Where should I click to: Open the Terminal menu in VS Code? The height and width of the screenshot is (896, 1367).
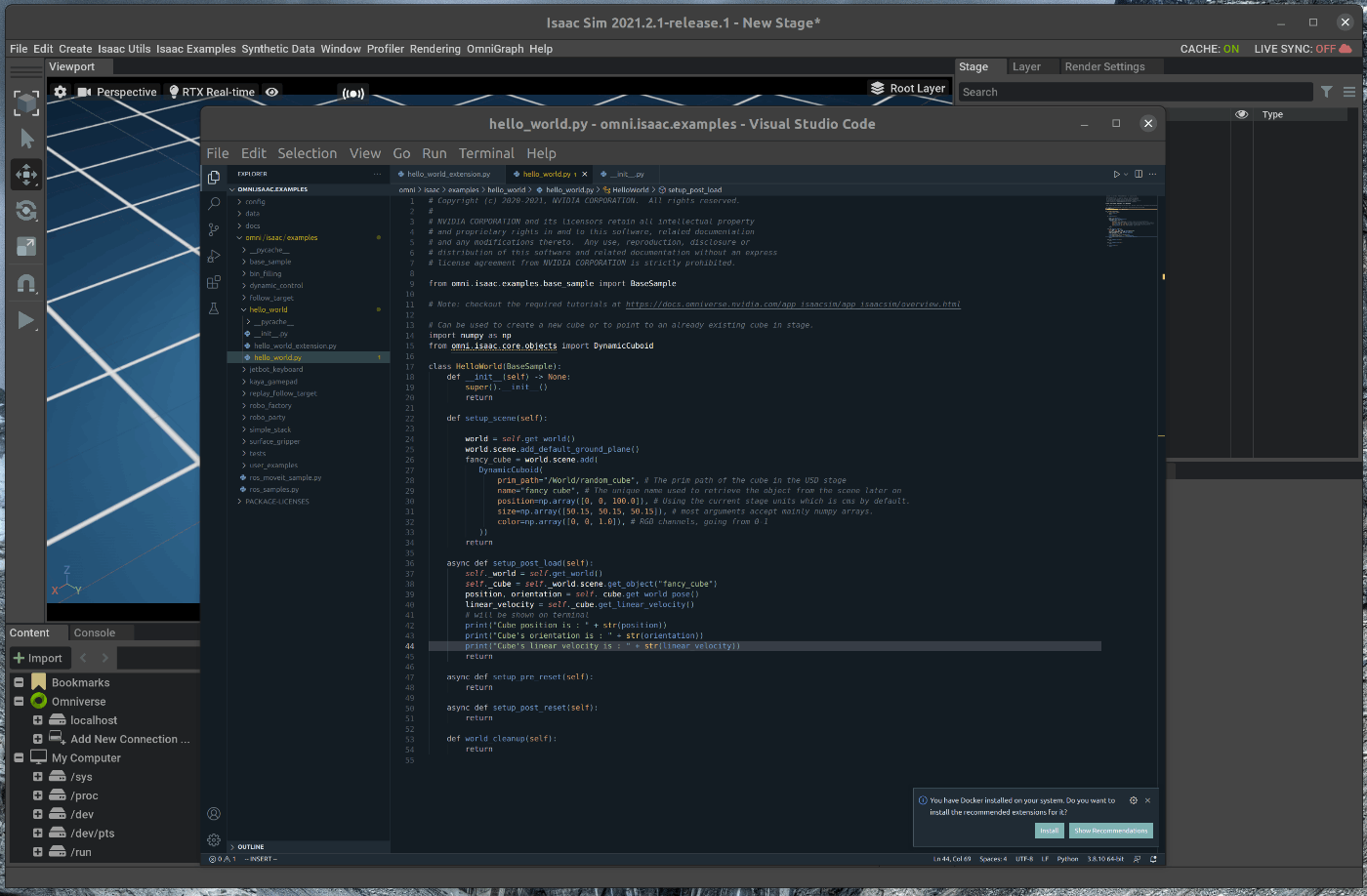(x=486, y=153)
